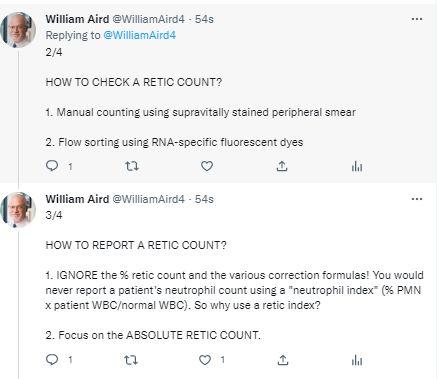Open the more options menu on the 2/4 tweet
This screenshot has height=379, width=437.
417,19
